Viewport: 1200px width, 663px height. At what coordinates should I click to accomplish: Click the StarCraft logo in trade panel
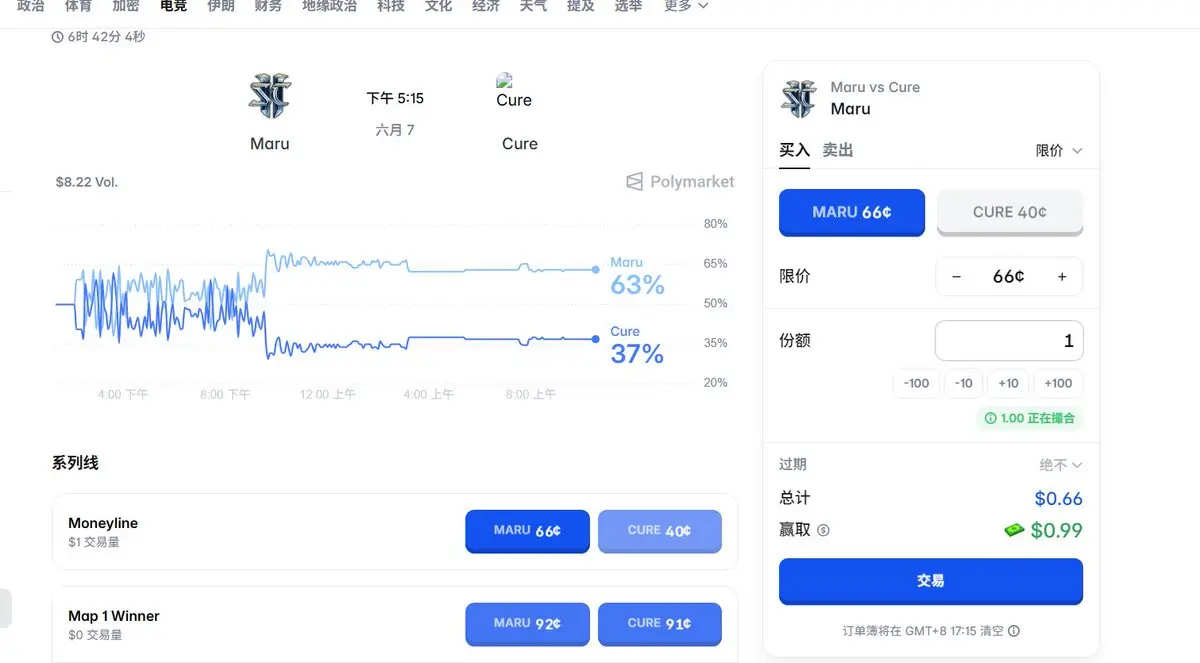coord(799,98)
